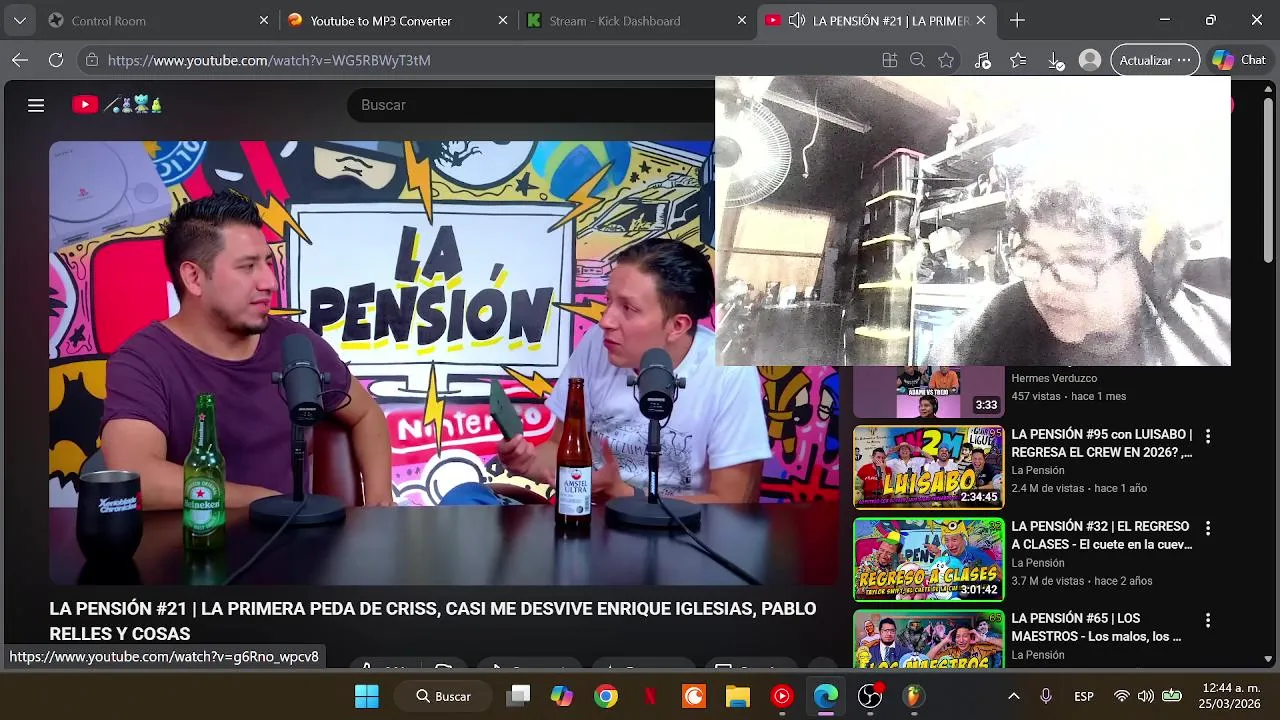This screenshot has height=720, width=1280.
Task: Expand the system tray hidden icons chevron
Action: [x=1013, y=696]
